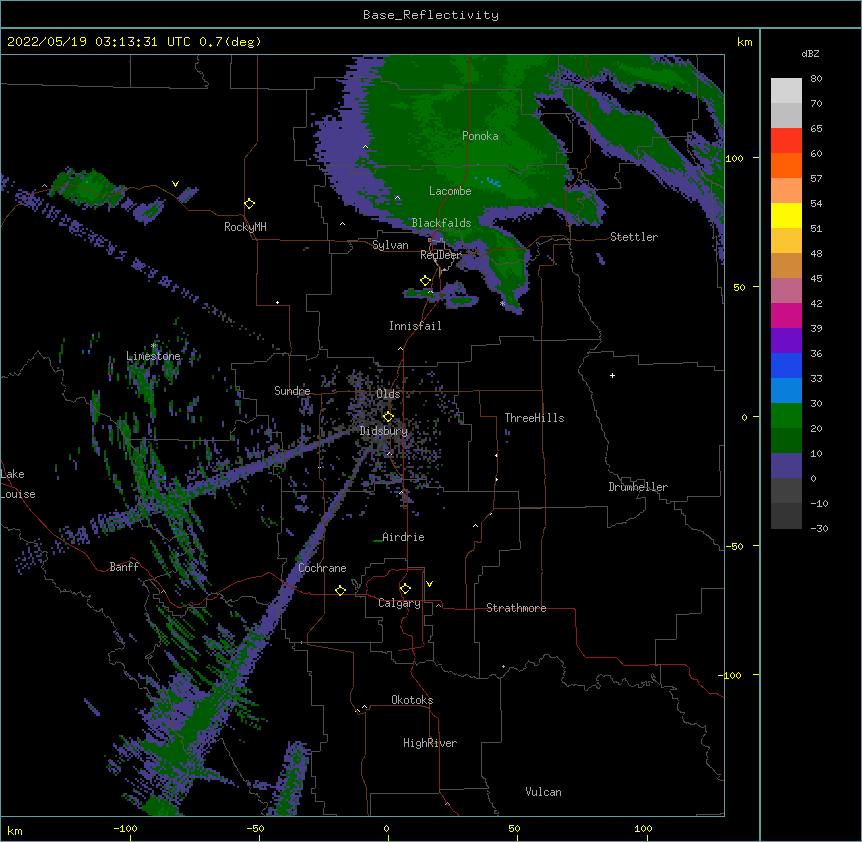Viewport: 862px width, 842px height.
Task: Click the yellow diamond marker above Calgary label
Action: point(405,589)
